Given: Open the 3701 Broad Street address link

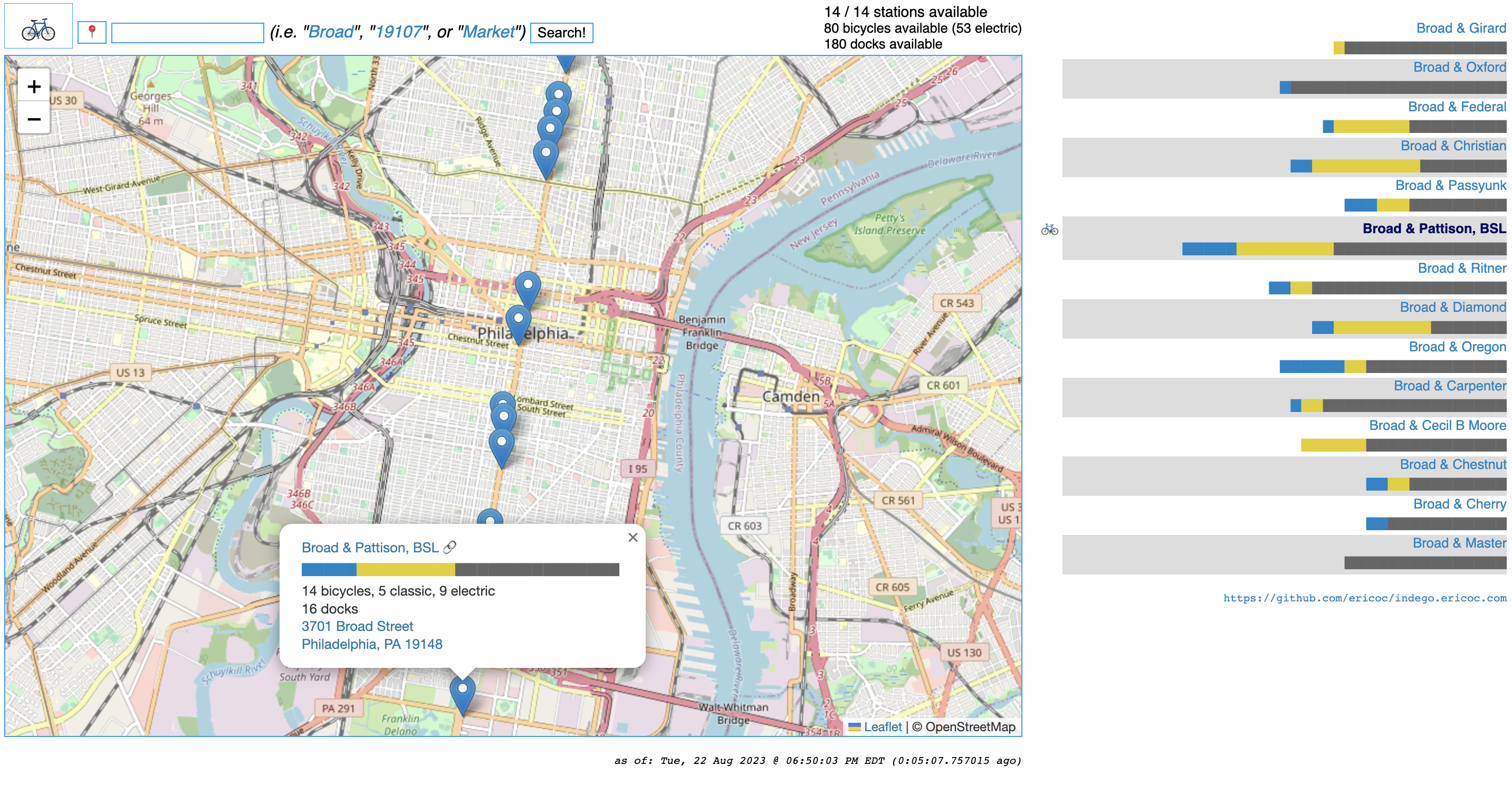Looking at the screenshot, I should [x=357, y=626].
